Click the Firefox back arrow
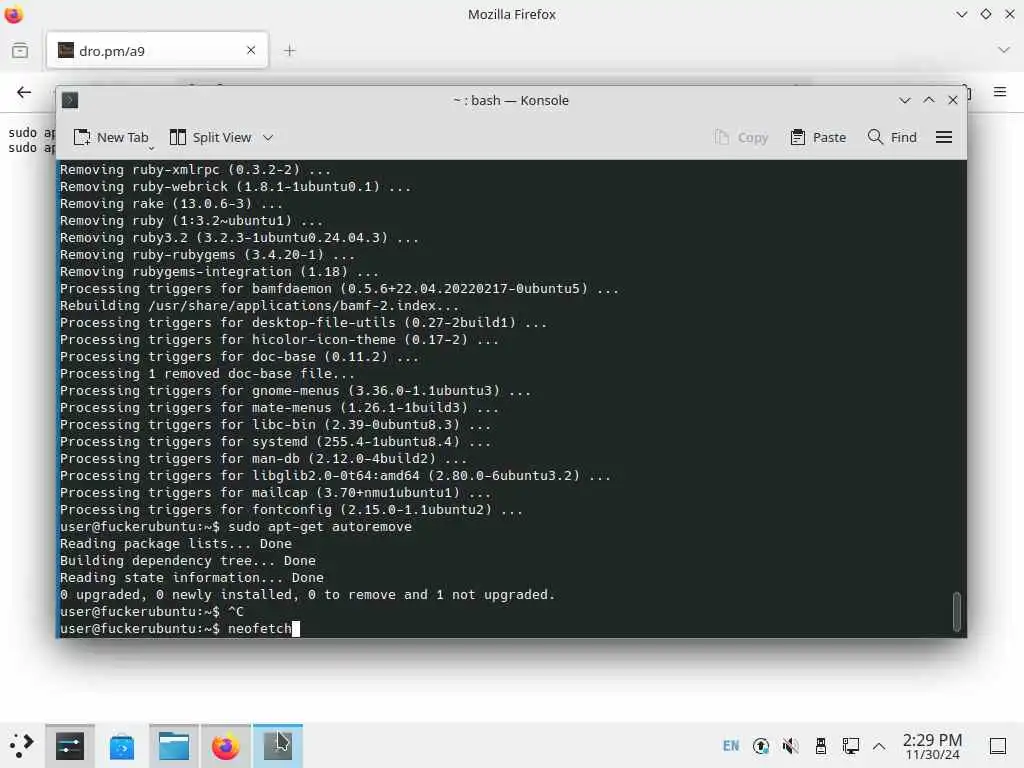Image resolution: width=1024 pixels, height=768 pixels. click(24, 92)
